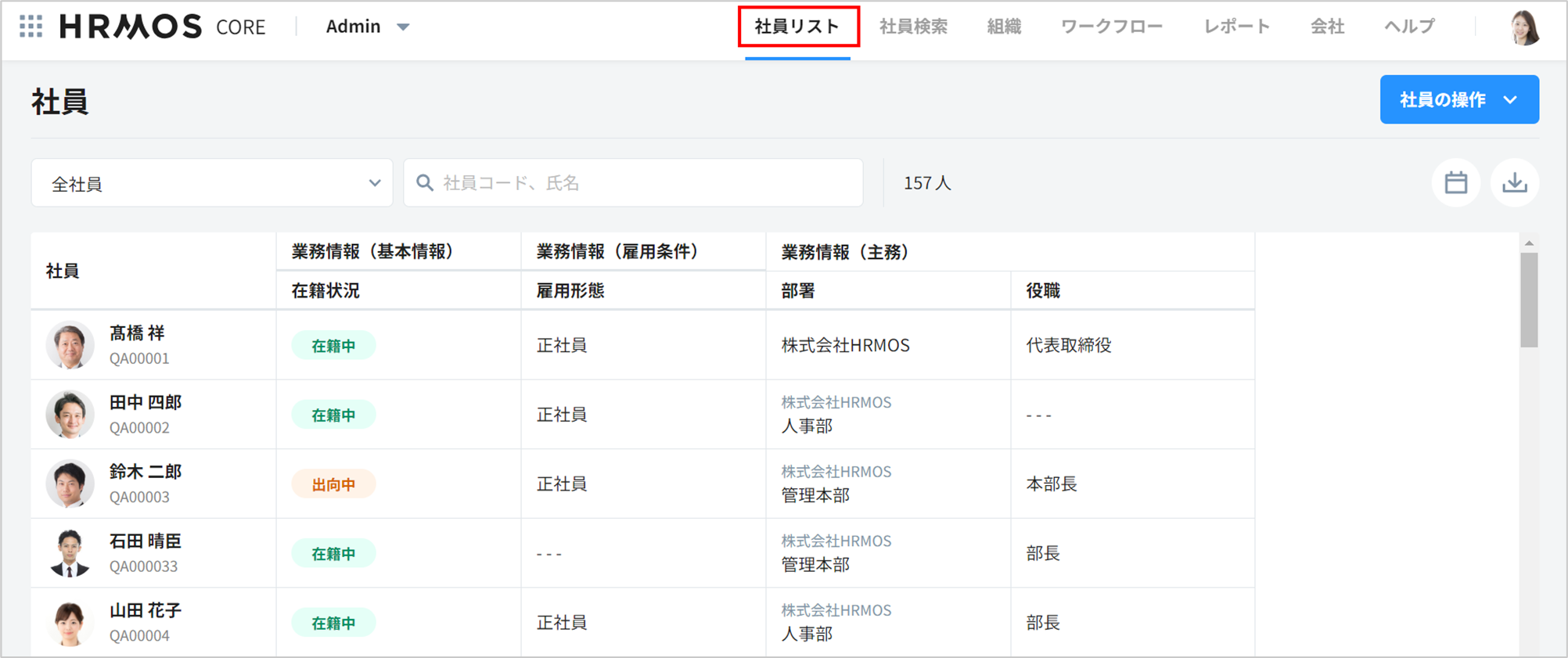Open the user profile avatar menu
This screenshot has height=658, width=1568.
pyautogui.click(x=1523, y=28)
